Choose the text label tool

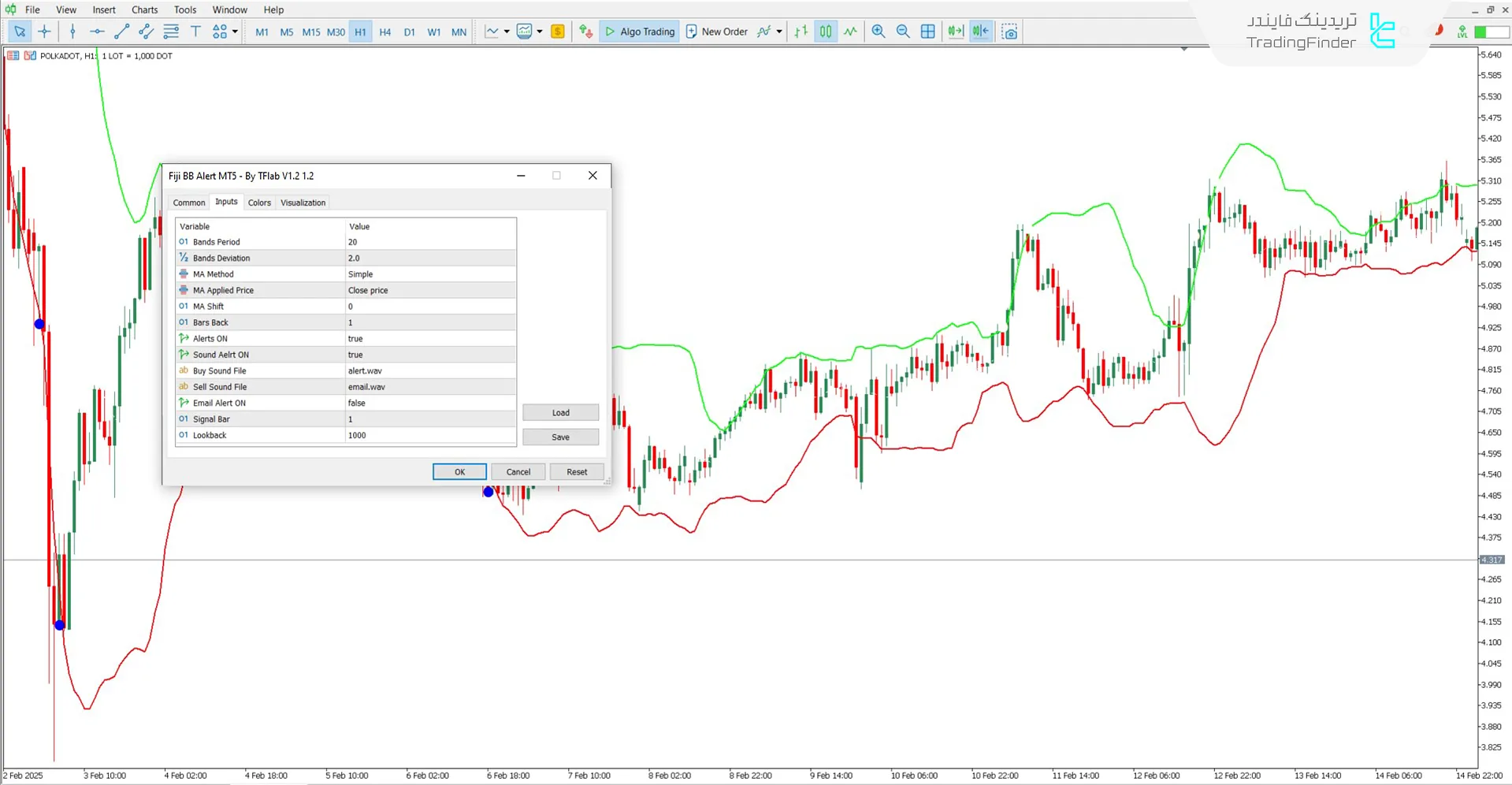point(195,32)
